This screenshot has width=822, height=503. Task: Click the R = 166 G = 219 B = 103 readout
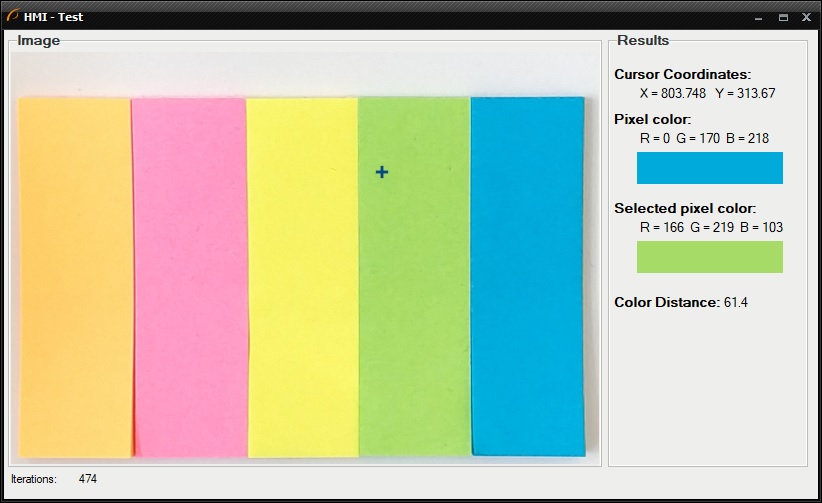coord(710,227)
